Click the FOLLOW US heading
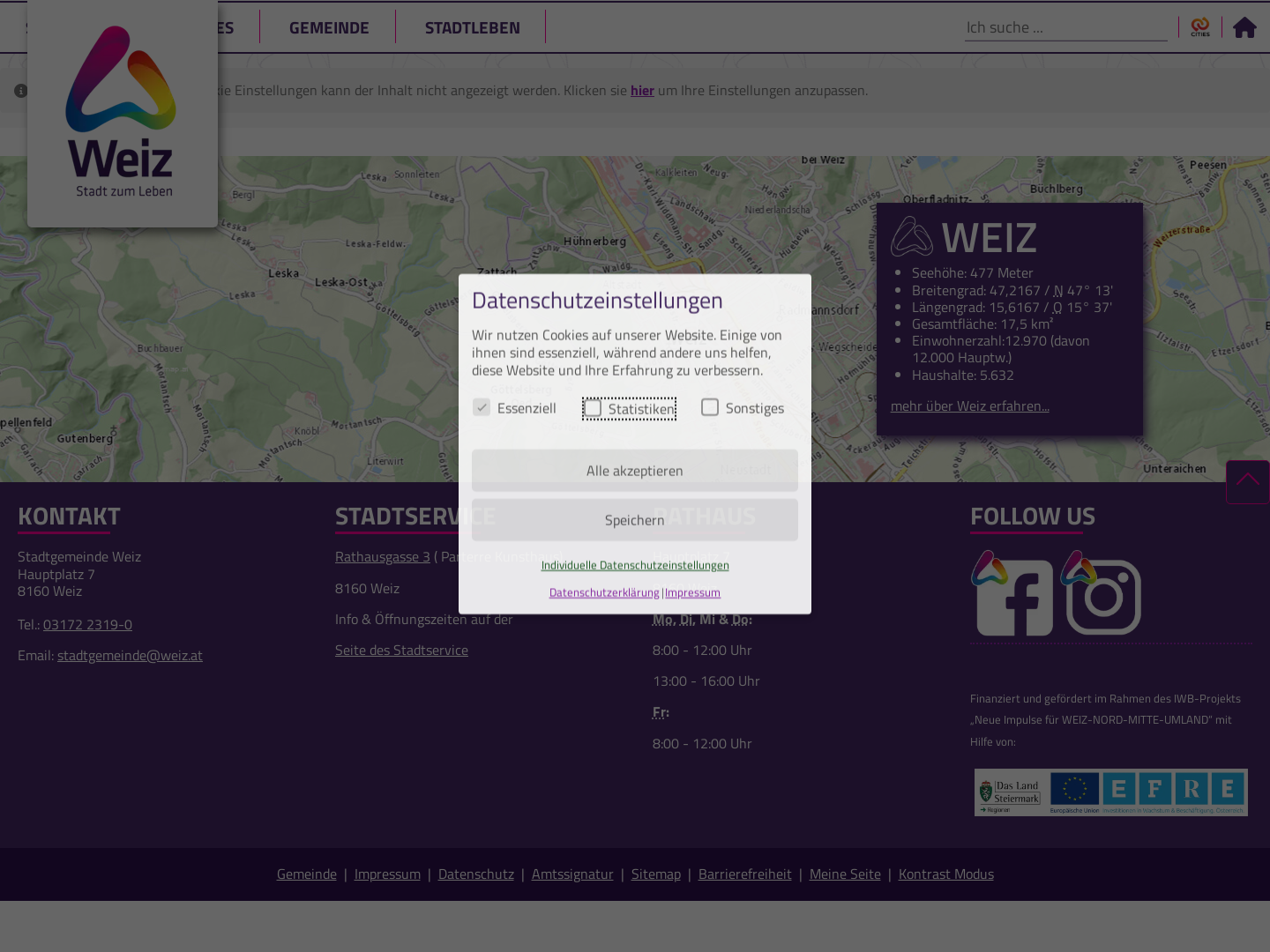 pos(1033,516)
